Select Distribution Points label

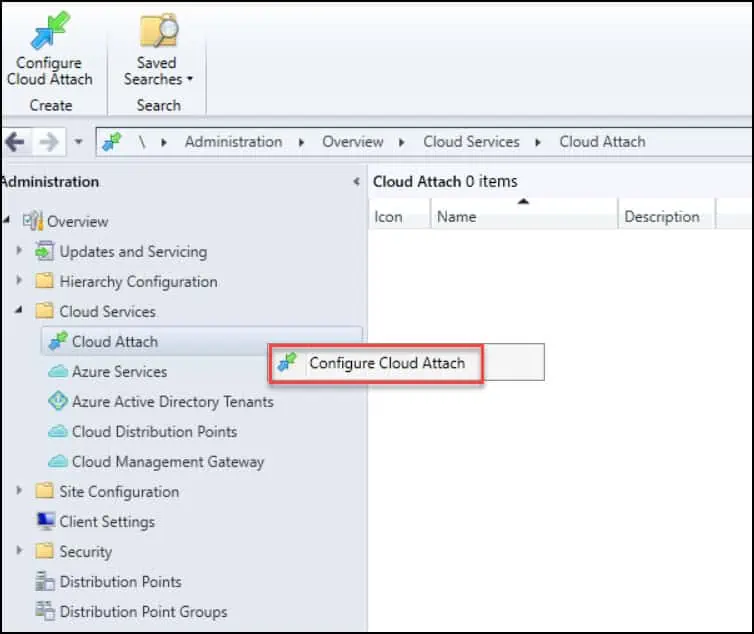coord(120,582)
